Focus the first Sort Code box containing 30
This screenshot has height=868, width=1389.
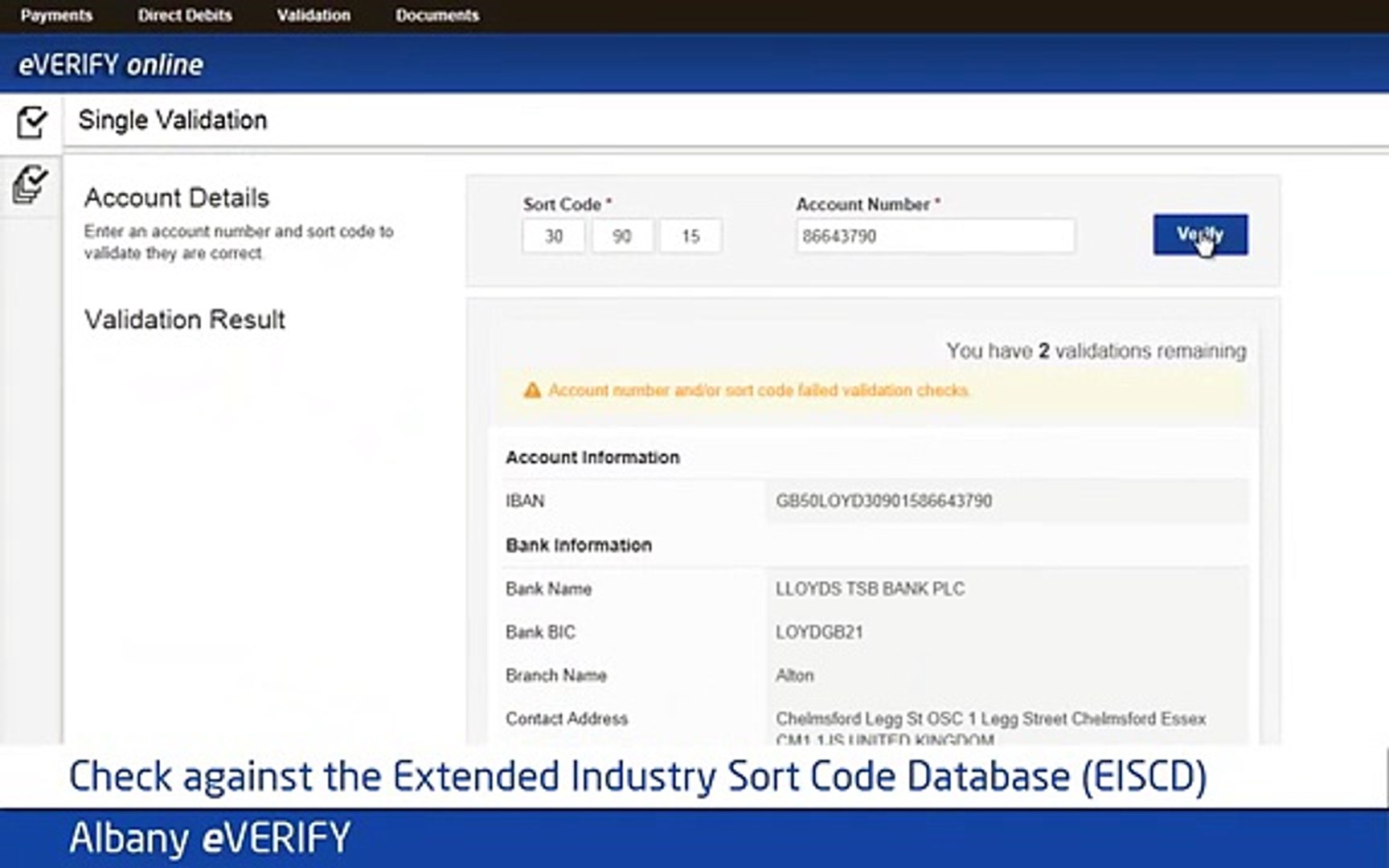point(554,236)
